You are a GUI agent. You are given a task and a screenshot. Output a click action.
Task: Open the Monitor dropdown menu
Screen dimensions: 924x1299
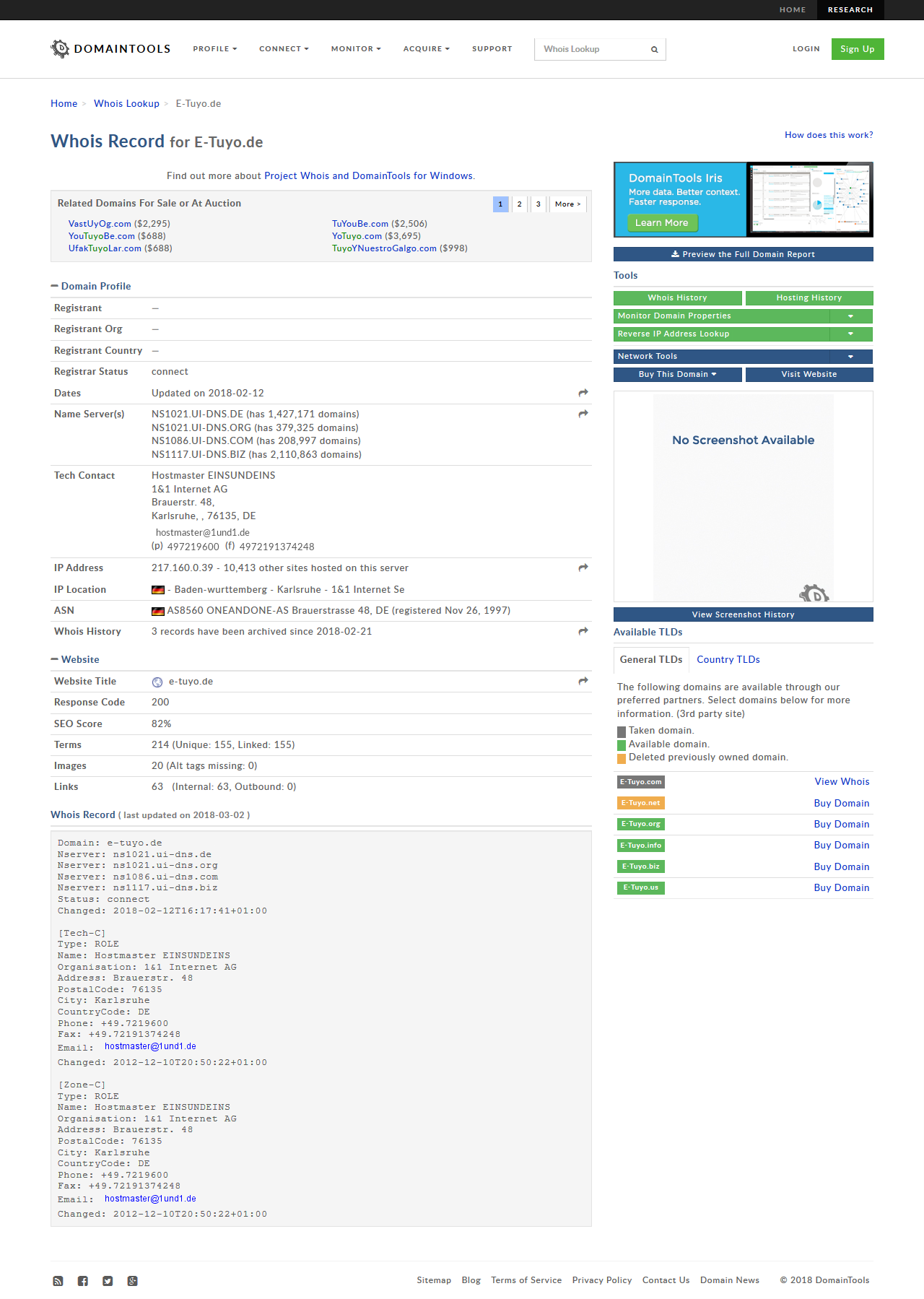click(356, 49)
